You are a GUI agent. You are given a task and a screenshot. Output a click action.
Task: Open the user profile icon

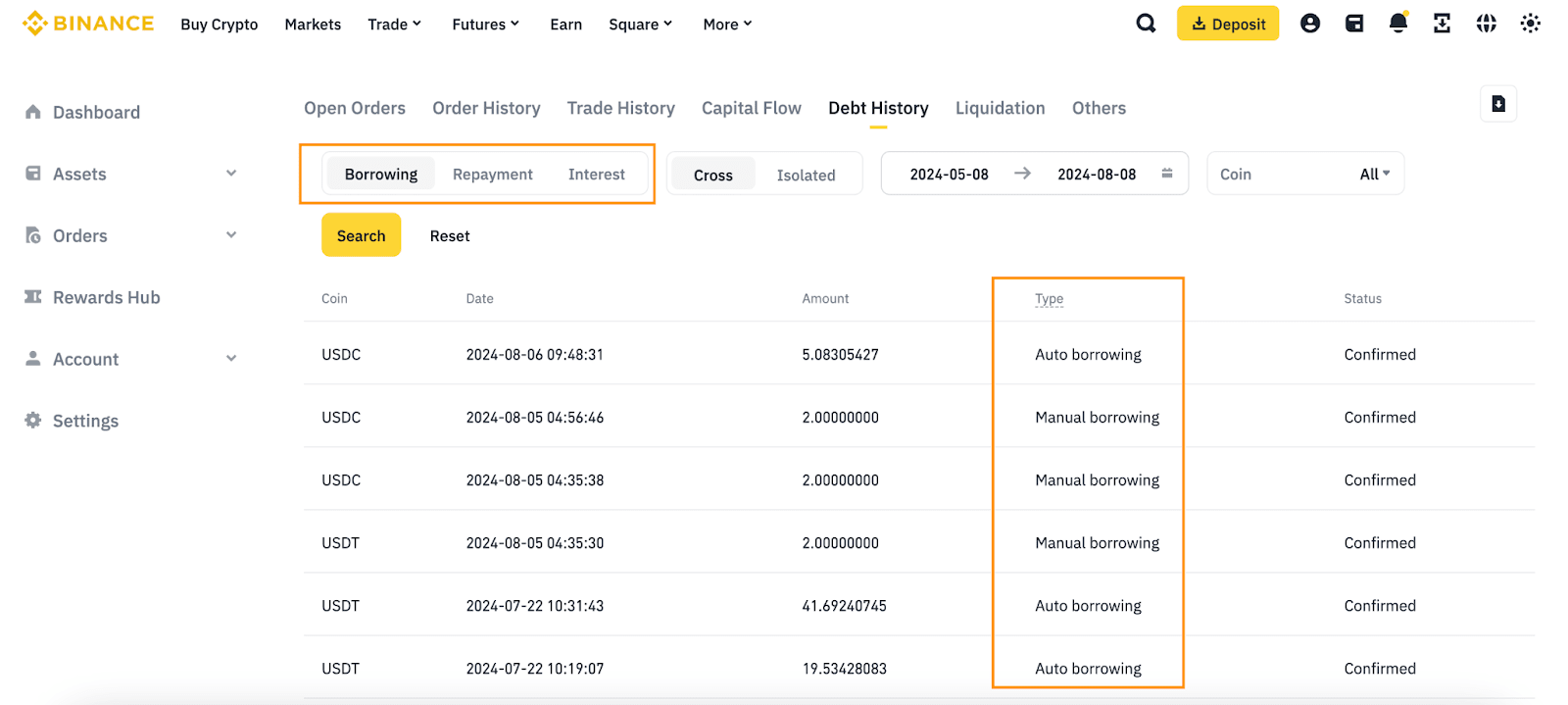tap(1310, 24)
